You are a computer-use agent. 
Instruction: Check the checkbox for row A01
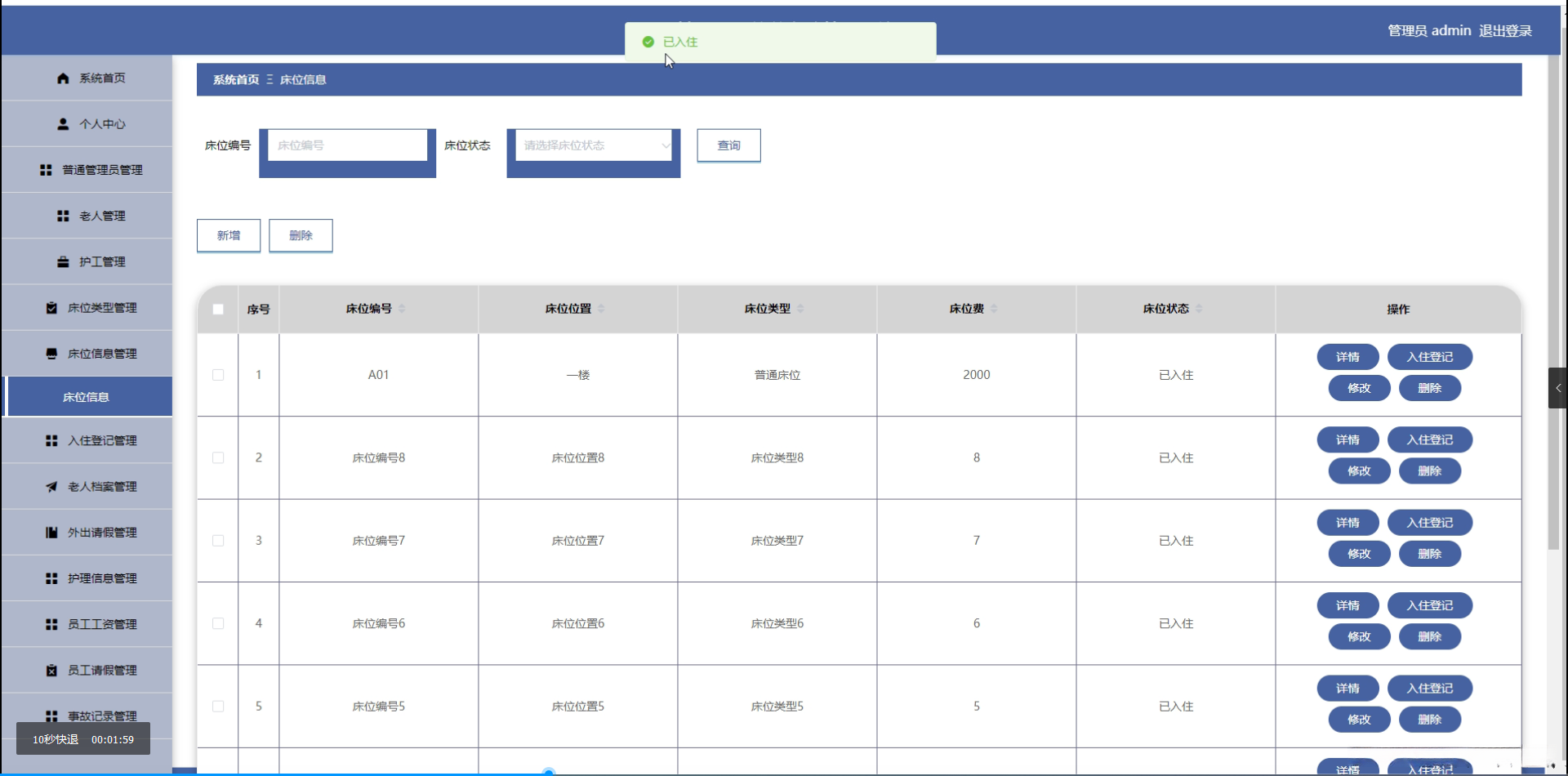tap(218, 375)
